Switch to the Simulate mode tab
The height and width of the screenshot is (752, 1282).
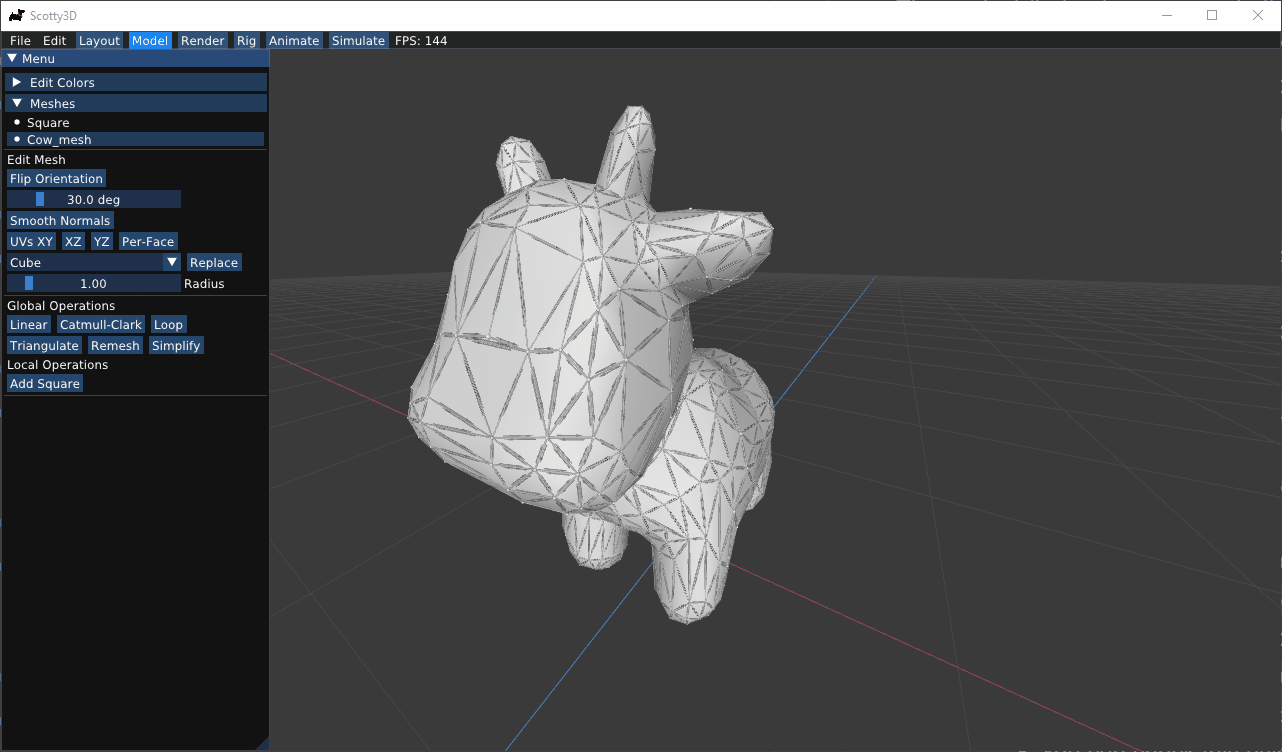click(358, 41)
